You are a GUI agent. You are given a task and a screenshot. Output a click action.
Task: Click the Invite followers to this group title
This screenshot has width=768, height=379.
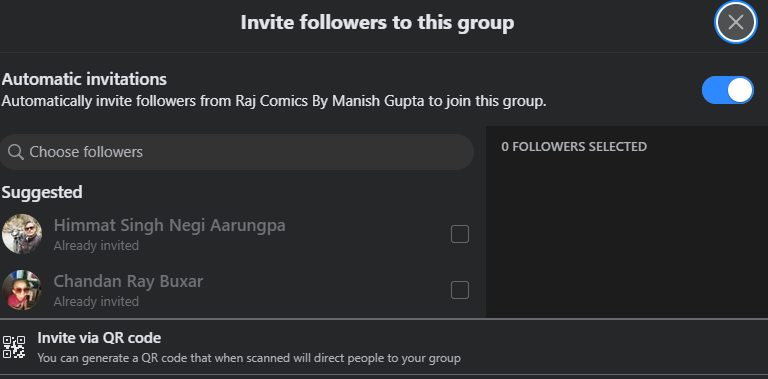click(x=377, y=23)
